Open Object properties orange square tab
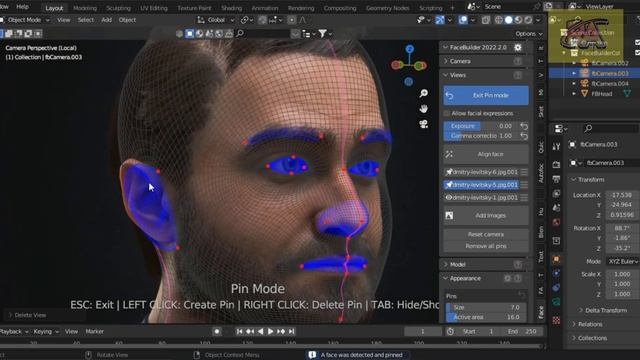640x360 pixels. coord(556,259)
